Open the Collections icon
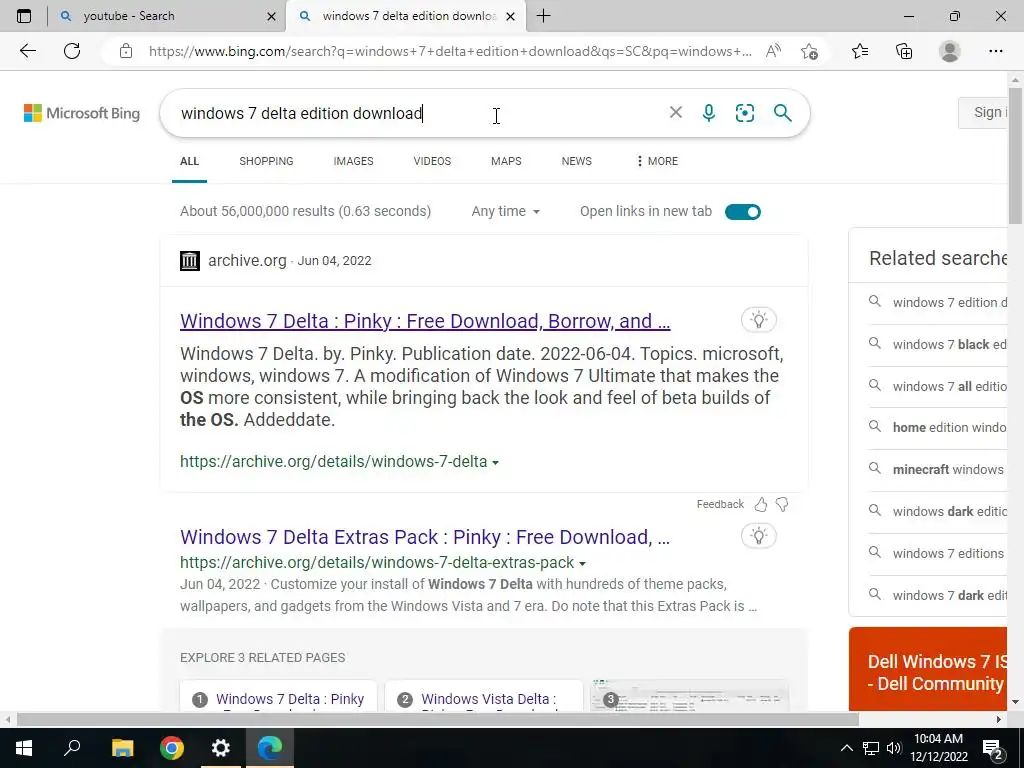 tap(904, 51)
